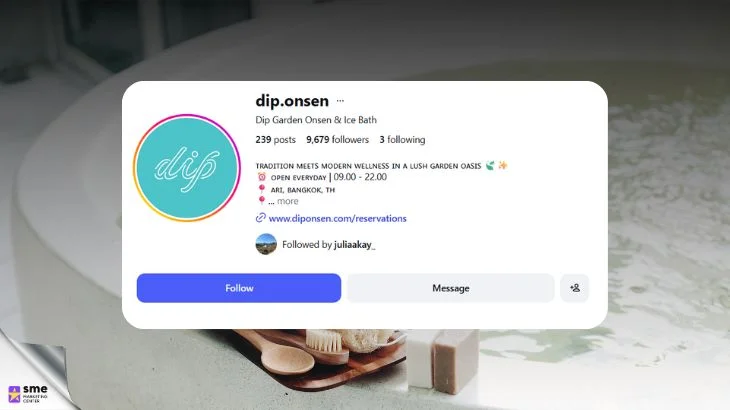Viewport: 730px width, 410px height.
Task: Click the pin emoji beside Ari, Bangkok
Action: pyautogui.click(x=262, y=189)
